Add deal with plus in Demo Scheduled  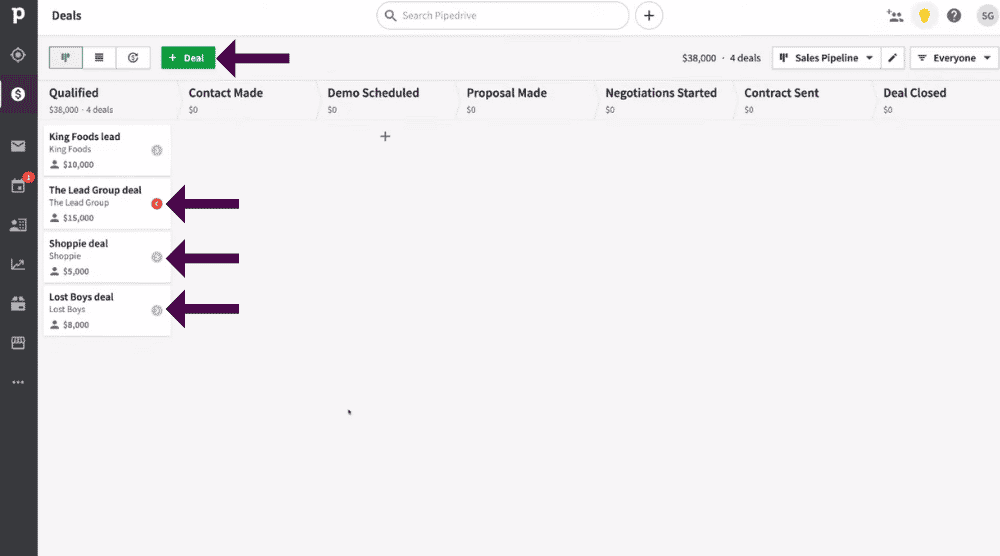385,136
